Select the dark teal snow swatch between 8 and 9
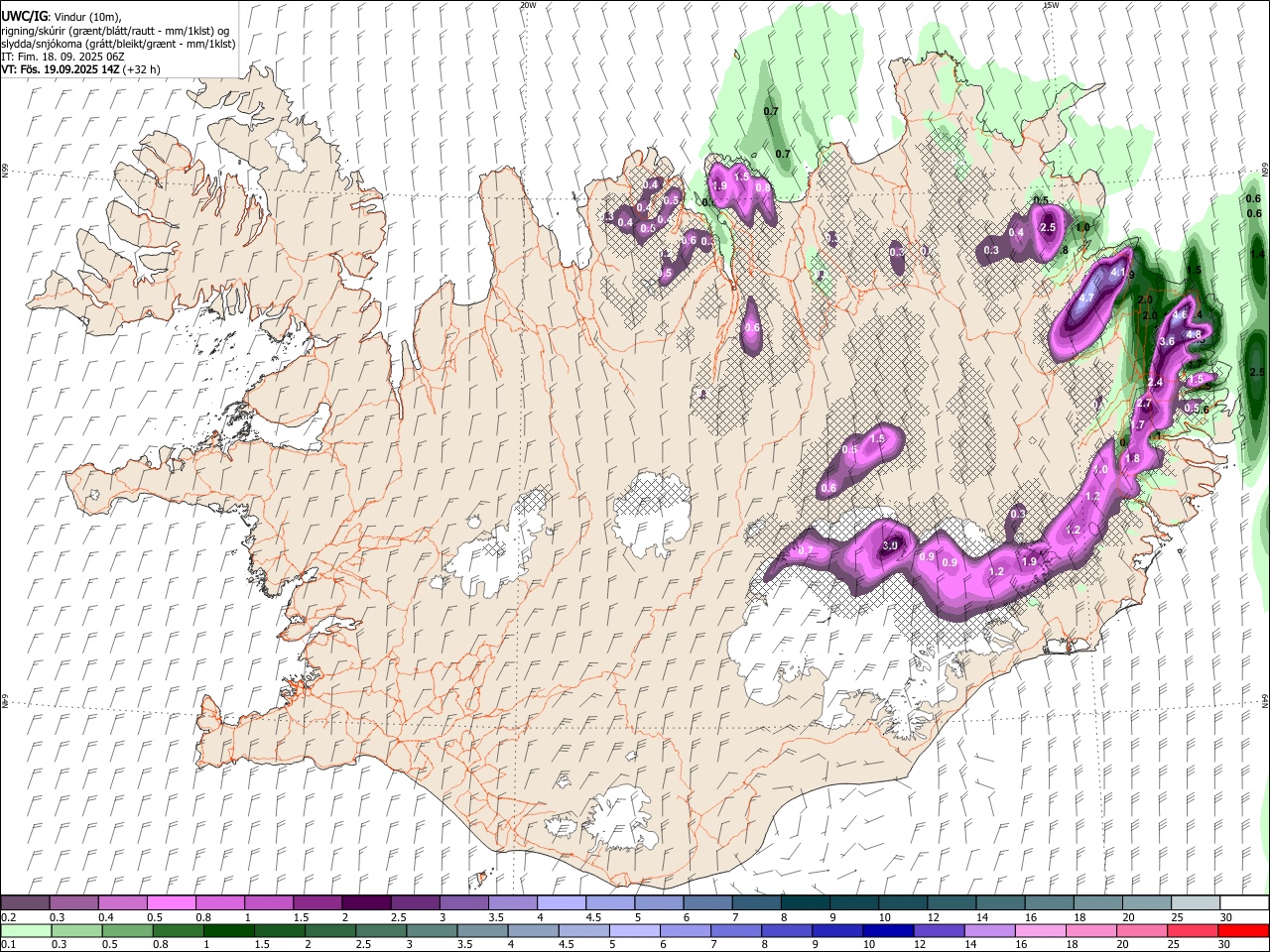Image resolution: width=1270 pixels, height=952 pixels. (x=806, y=902)
